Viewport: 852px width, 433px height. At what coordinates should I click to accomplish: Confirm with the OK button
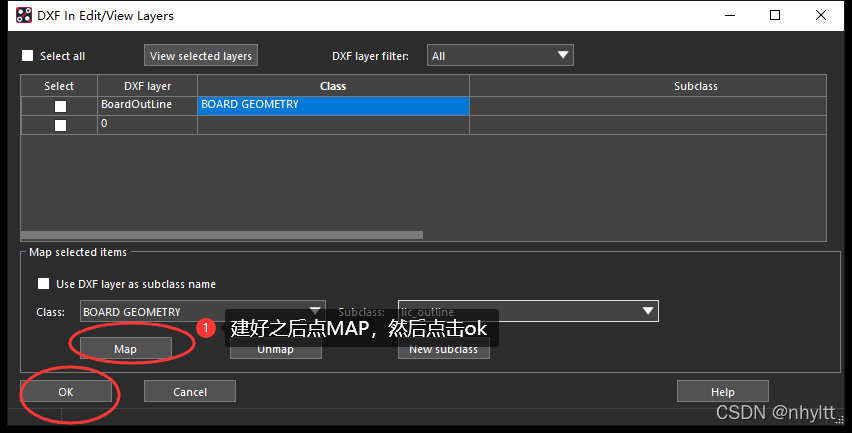pyautogui.click(x=66, y=392)
